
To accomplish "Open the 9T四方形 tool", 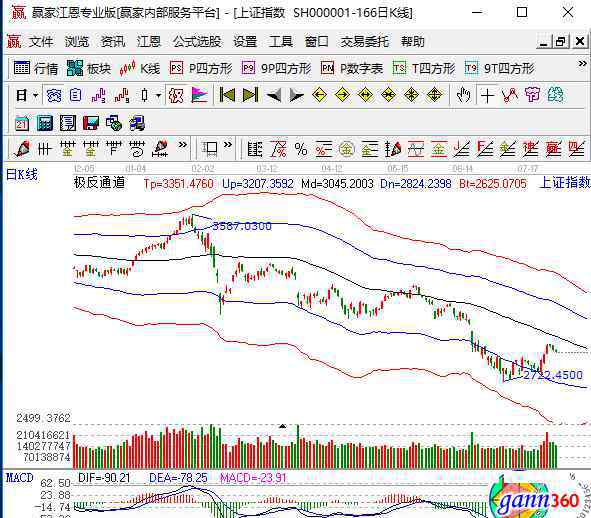I will point(500,69).
